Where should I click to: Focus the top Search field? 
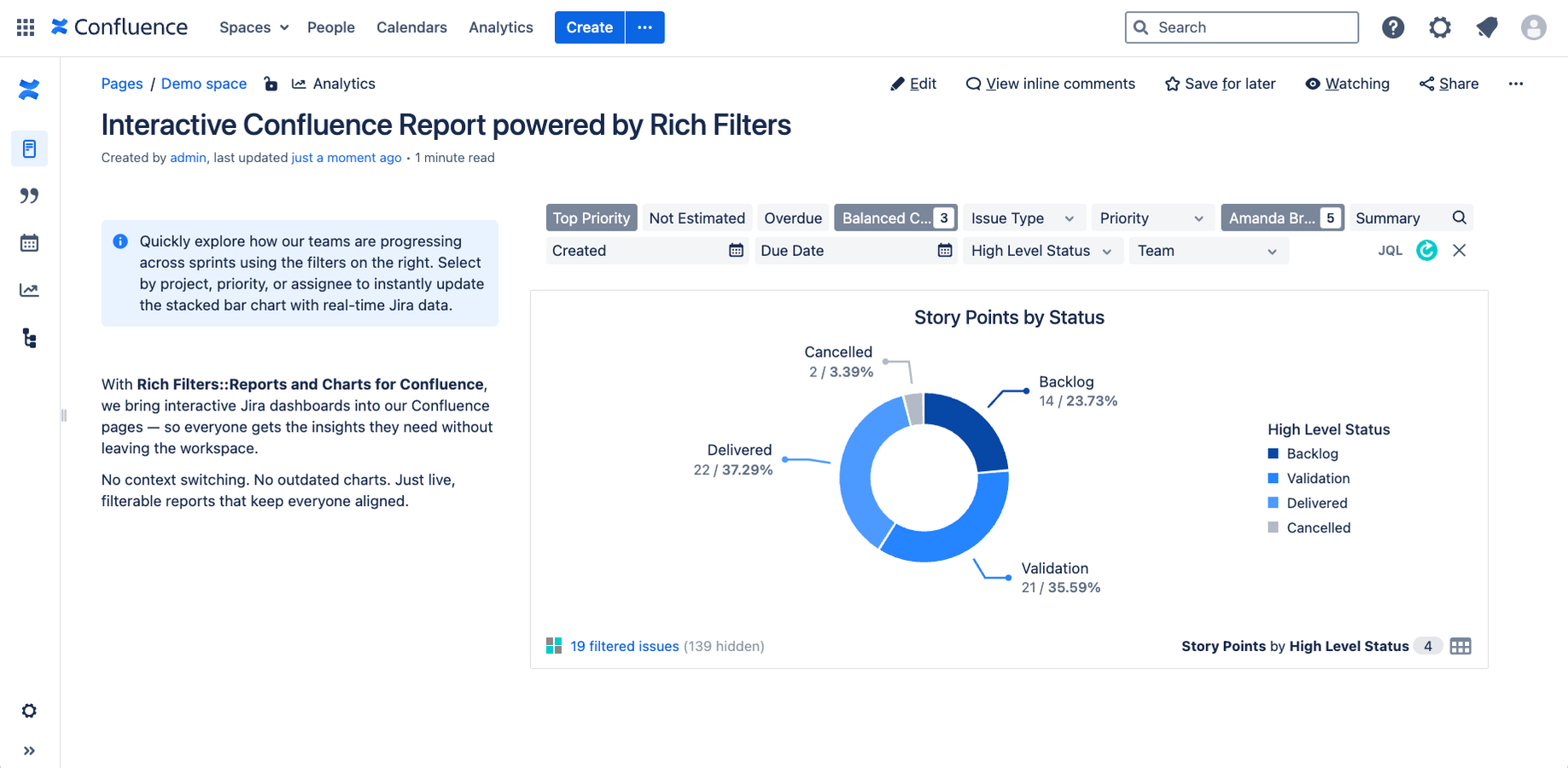pyautogui.click(x=1242, y=27)
